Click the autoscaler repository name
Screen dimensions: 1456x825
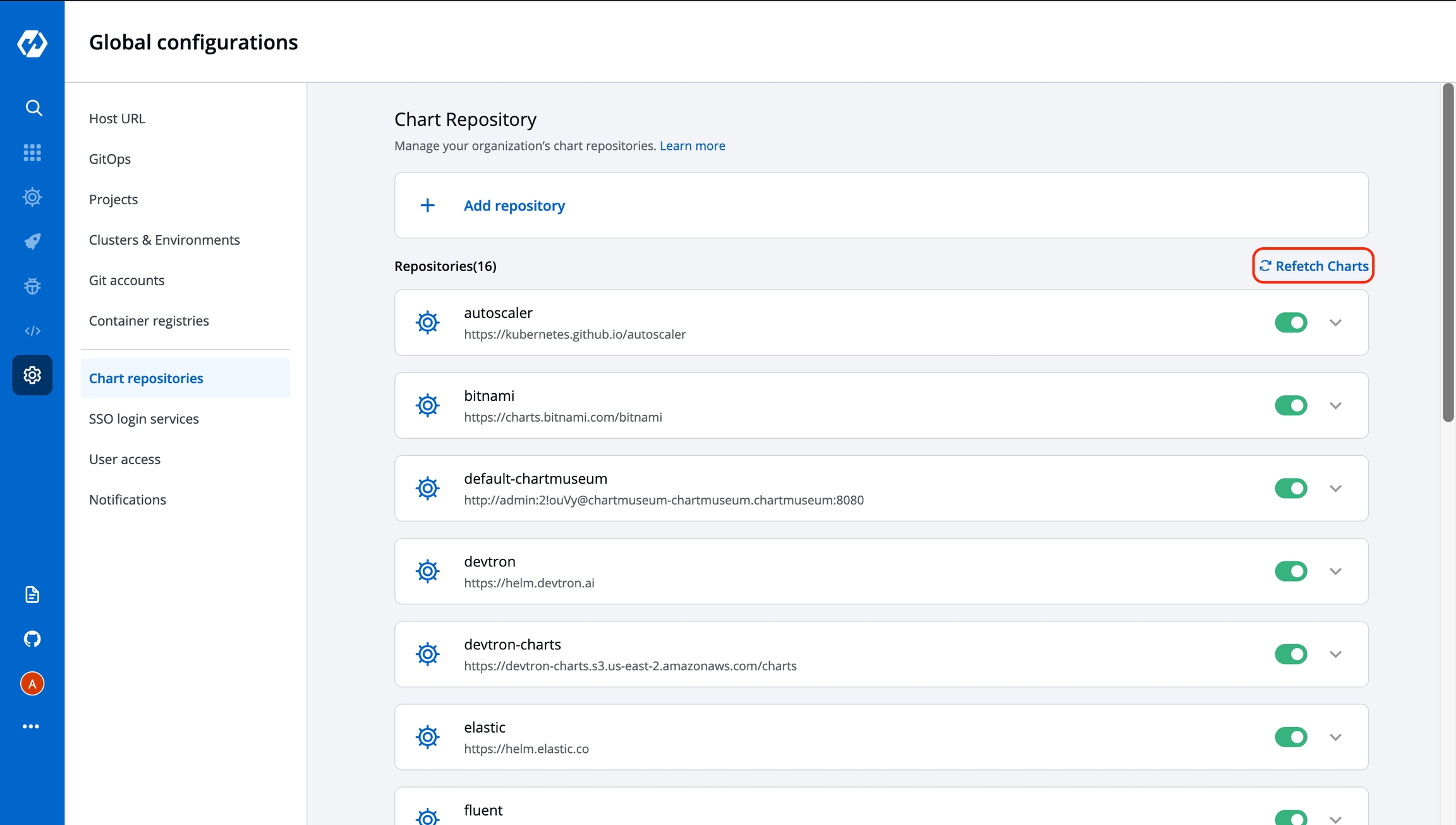click(x=498, y=312)
